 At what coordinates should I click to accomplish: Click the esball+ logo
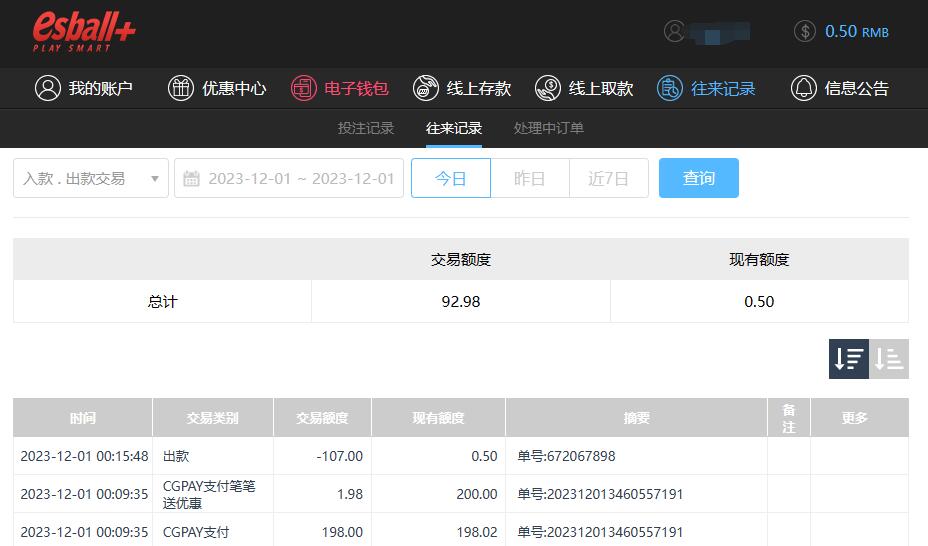pos(84,32)
